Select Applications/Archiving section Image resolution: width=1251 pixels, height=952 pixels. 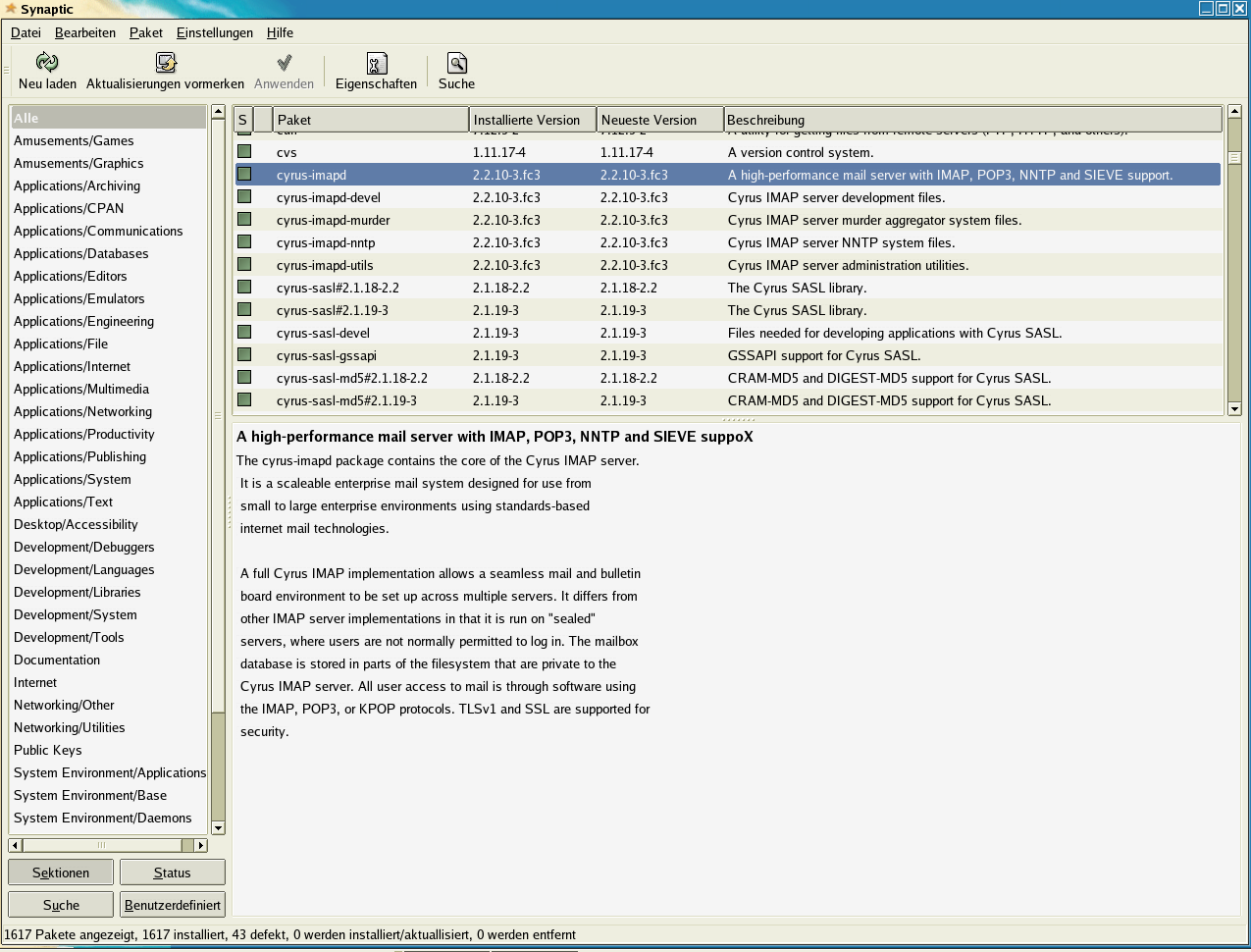point(109,185)
